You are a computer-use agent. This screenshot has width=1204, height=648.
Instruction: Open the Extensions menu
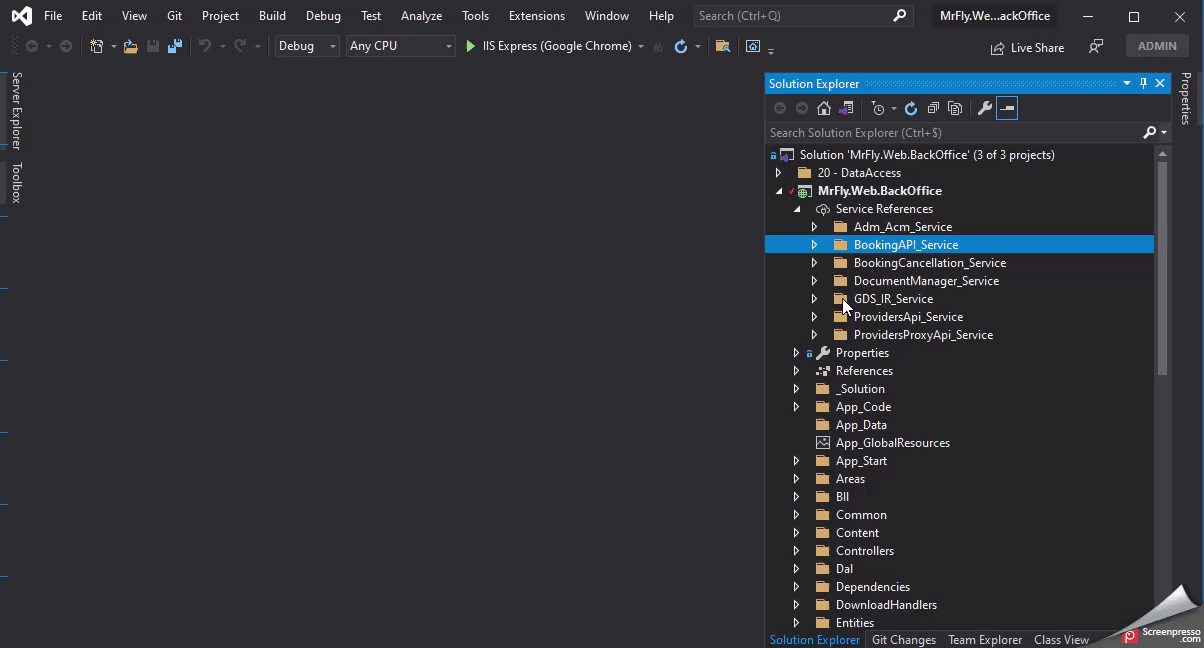[x=537, y=16]
